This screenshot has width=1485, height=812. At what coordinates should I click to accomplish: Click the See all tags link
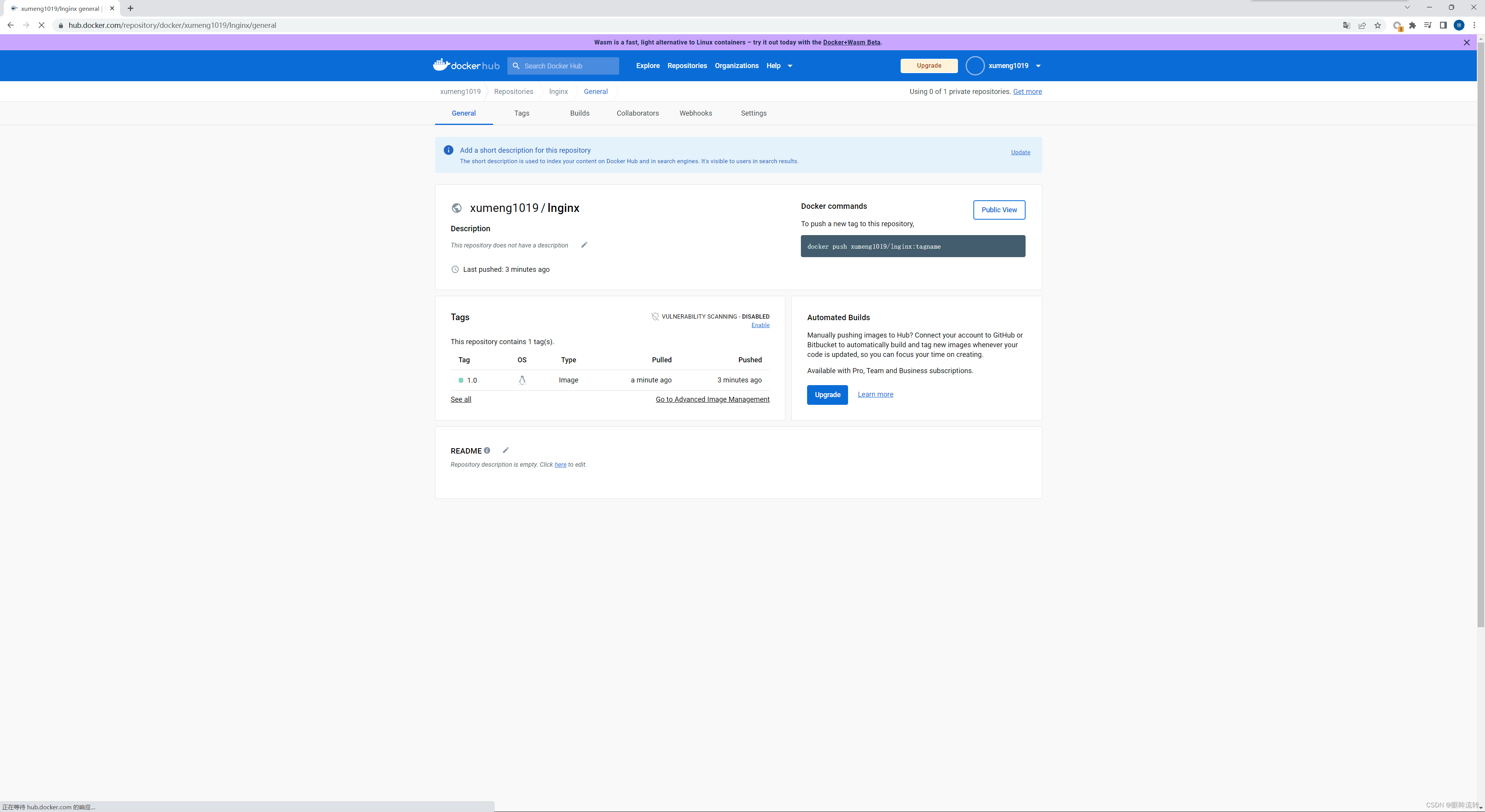tap(461, 399)
